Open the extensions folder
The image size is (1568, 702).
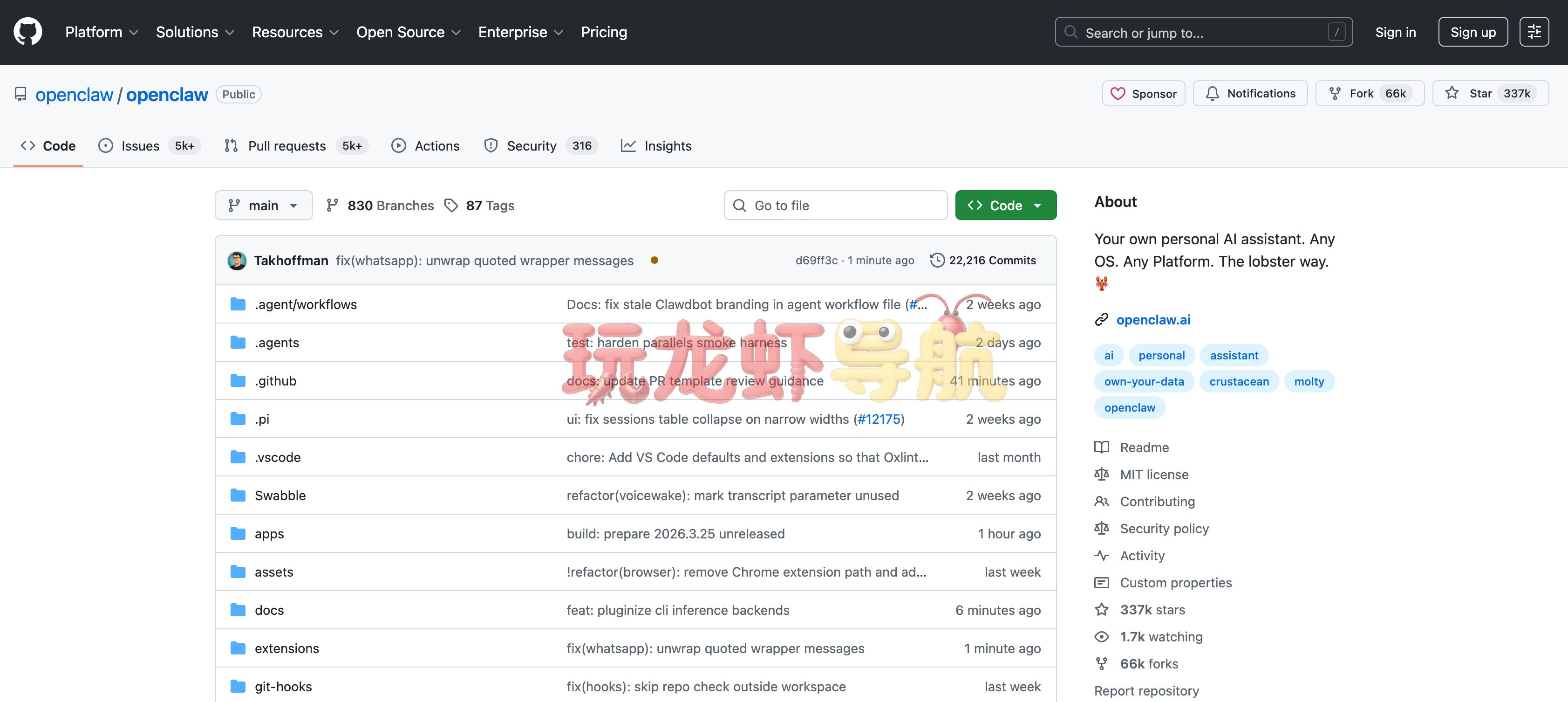coord(286,648)
